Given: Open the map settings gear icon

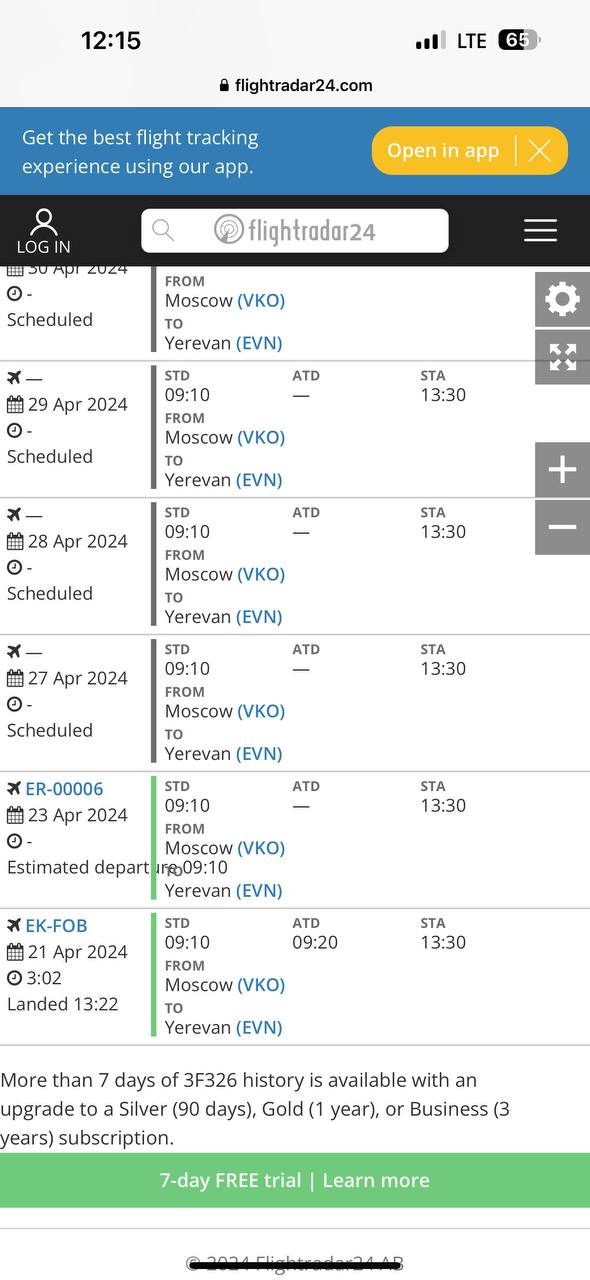Looking at the screenshot, I should pos(562,299).
